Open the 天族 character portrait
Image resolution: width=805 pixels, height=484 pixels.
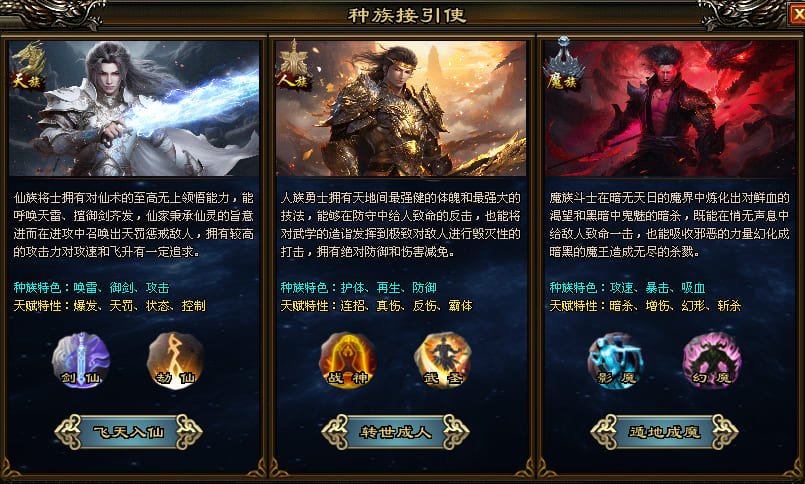(x=134, y=108)
